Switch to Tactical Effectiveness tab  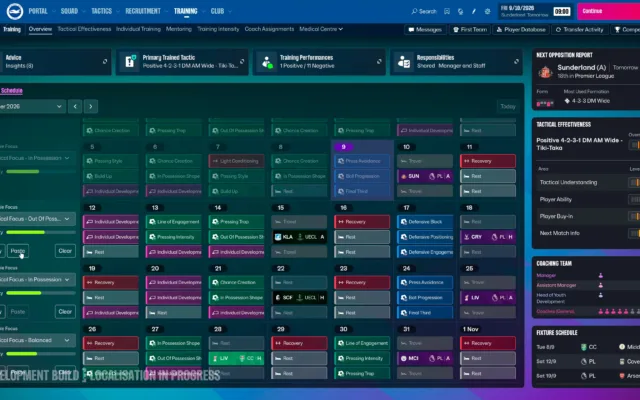coord(84,29)
